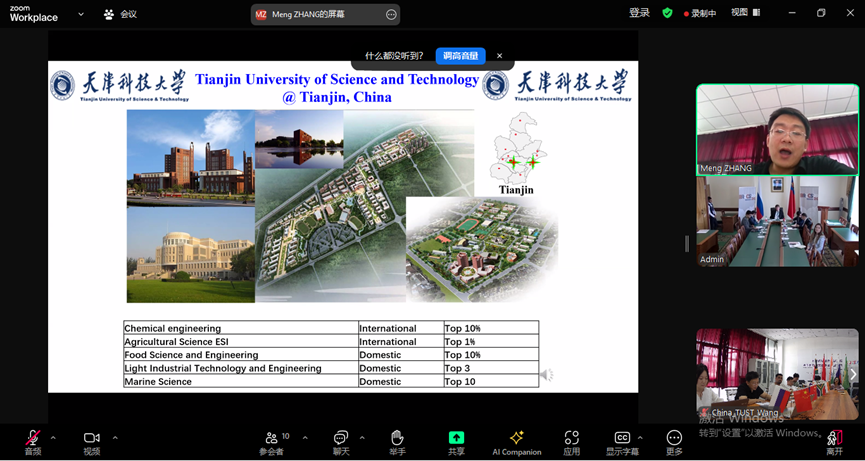Click 'Chemical engineering' table cell
This screenshot has height=461, width=865.
(x=241, y=328)
